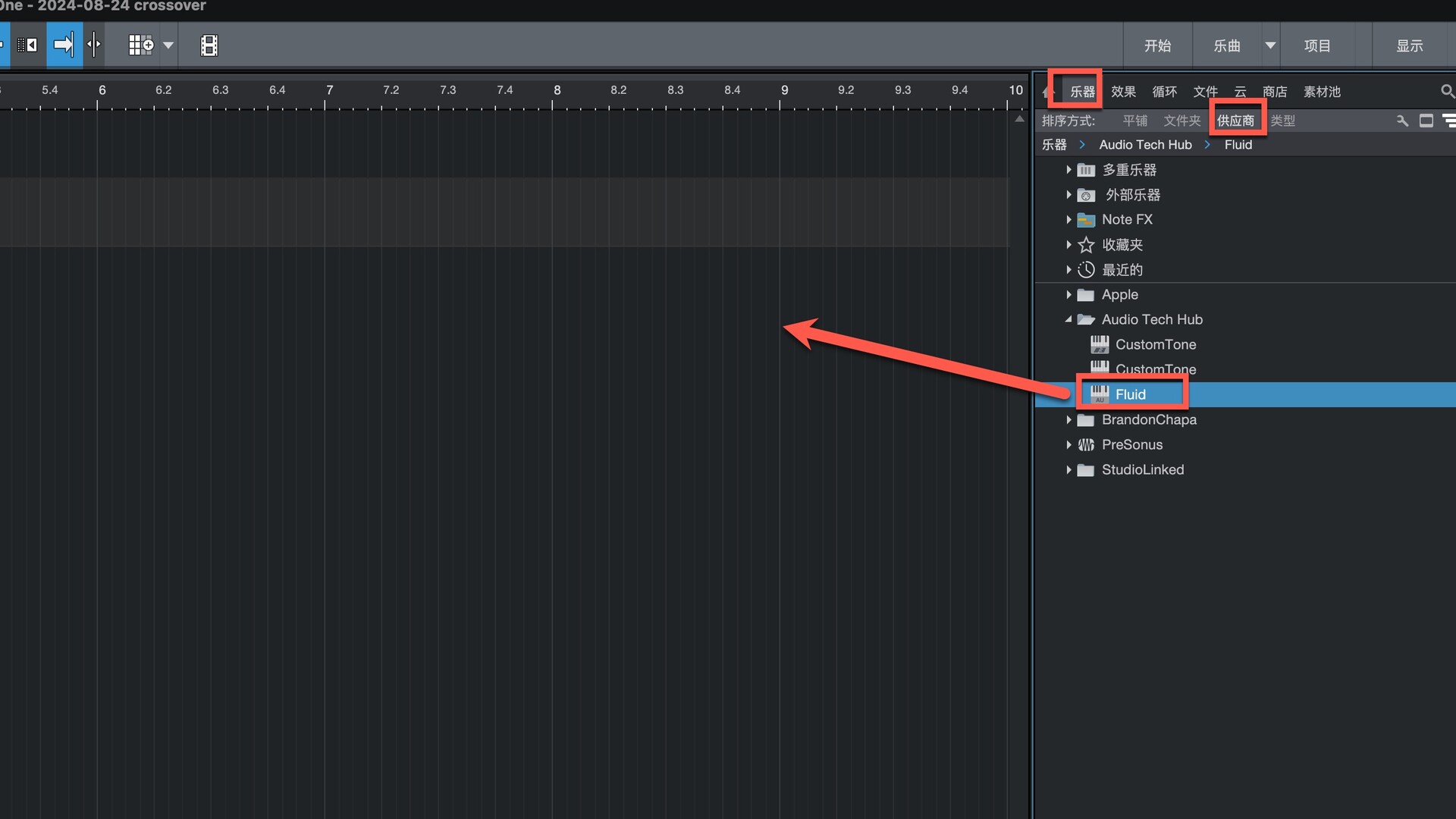The width and height of the screenshot is (1456, 819).
Task: Click the star icon beside 收藏夹
Action: point(1086,245)
